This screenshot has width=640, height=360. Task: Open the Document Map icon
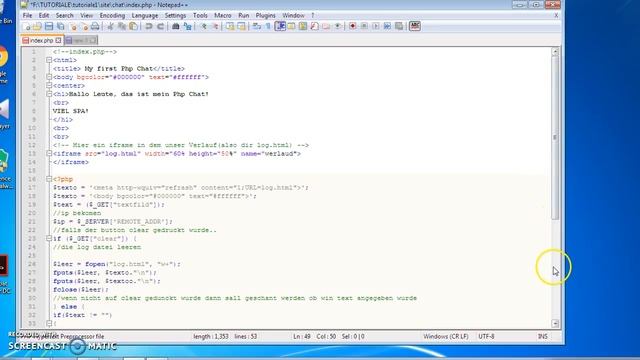click(303, 27)
